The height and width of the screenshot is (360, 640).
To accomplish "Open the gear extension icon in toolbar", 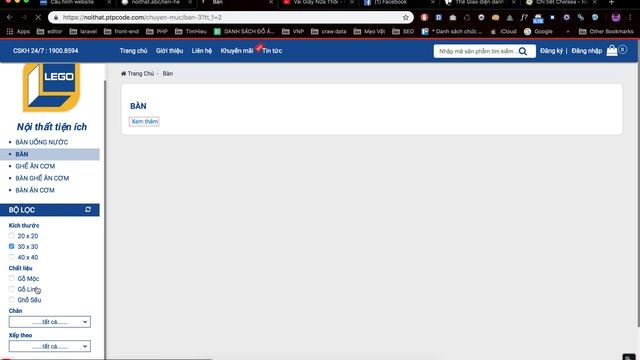I will [x=566, y=18].
